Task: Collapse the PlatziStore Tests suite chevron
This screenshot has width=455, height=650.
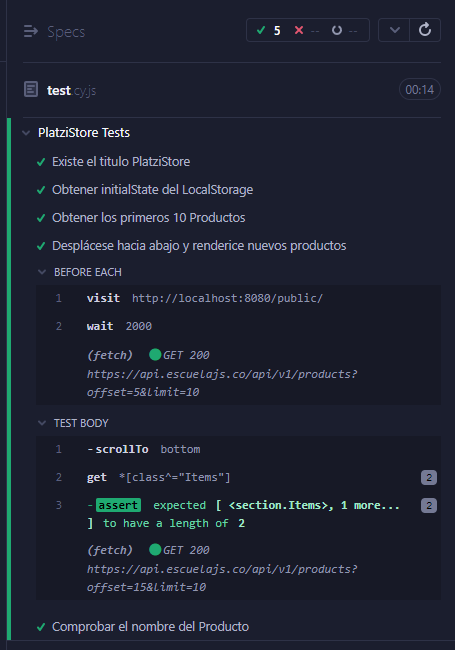Action: 26,133
